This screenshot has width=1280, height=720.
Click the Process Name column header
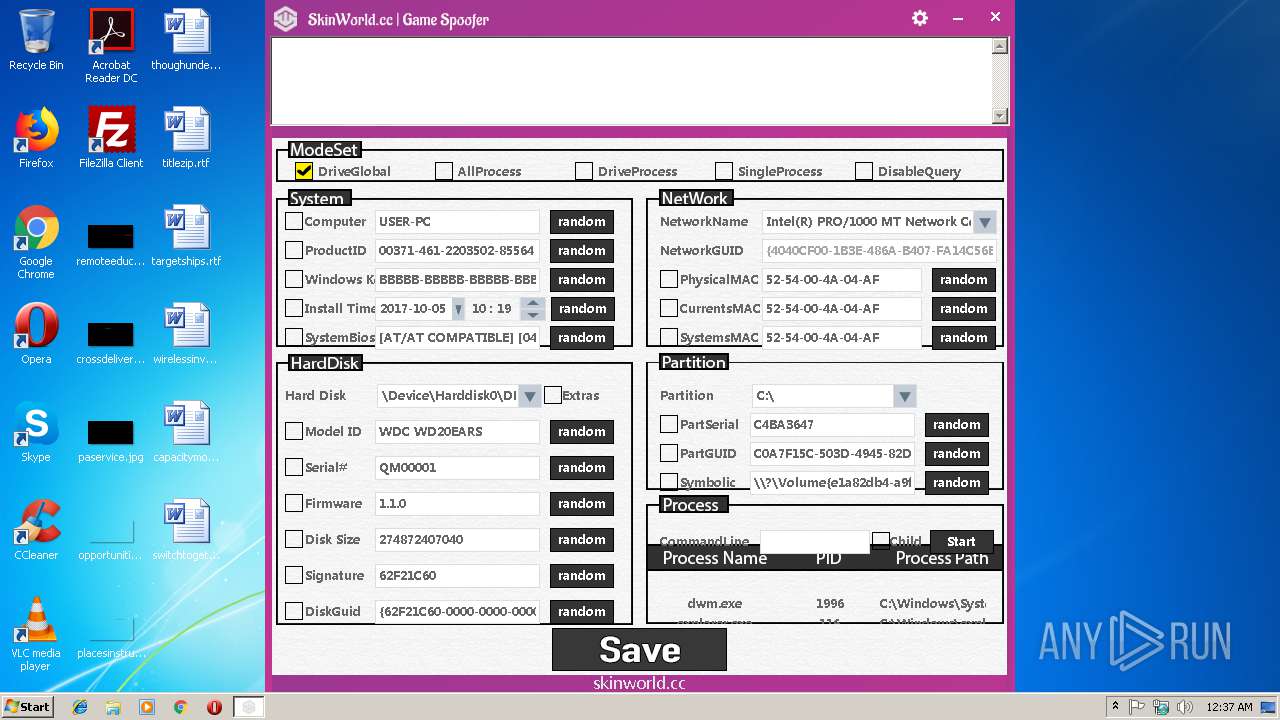click(x=715, y=558)
